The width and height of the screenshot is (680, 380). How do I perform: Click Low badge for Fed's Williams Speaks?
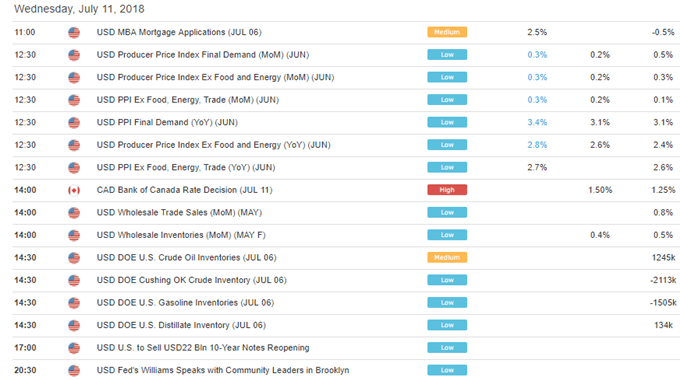pos(447,370)
